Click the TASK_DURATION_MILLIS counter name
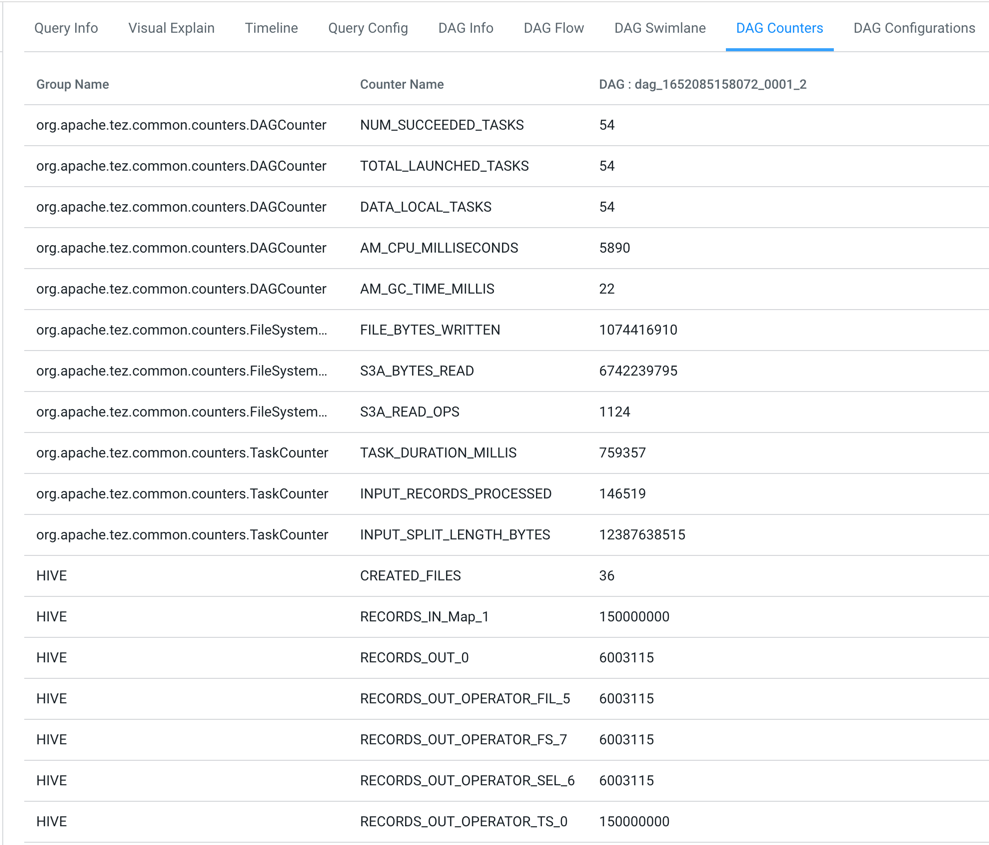This screenshot has height=845, width=989. (437, 453)
